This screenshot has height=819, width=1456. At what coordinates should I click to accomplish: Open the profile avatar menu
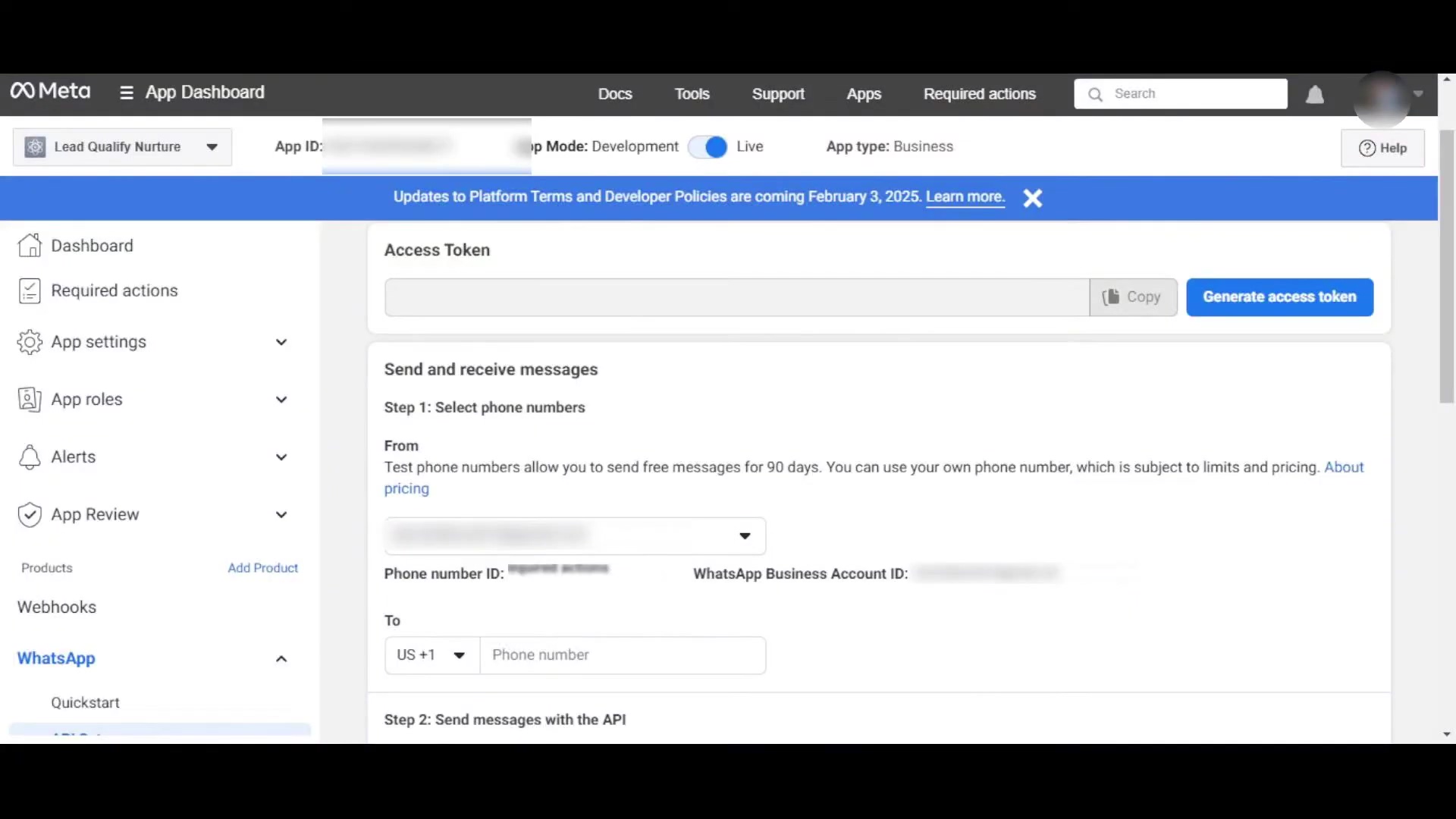click(1382, 98)
